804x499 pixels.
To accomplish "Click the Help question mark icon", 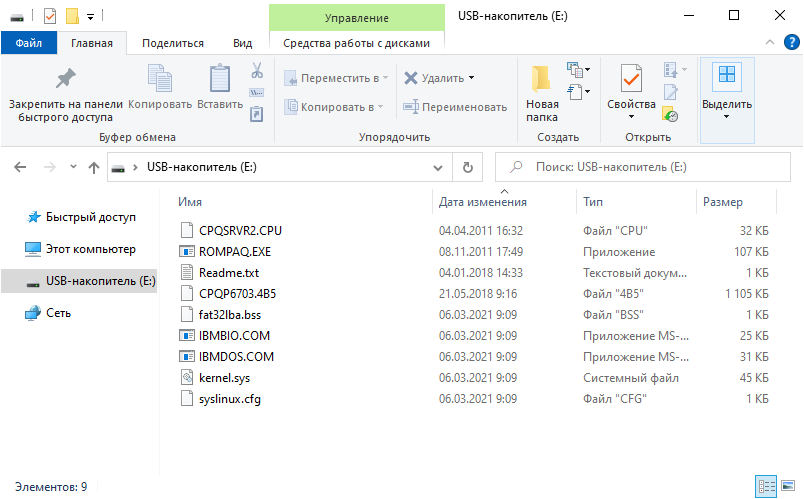I will 791,42.
